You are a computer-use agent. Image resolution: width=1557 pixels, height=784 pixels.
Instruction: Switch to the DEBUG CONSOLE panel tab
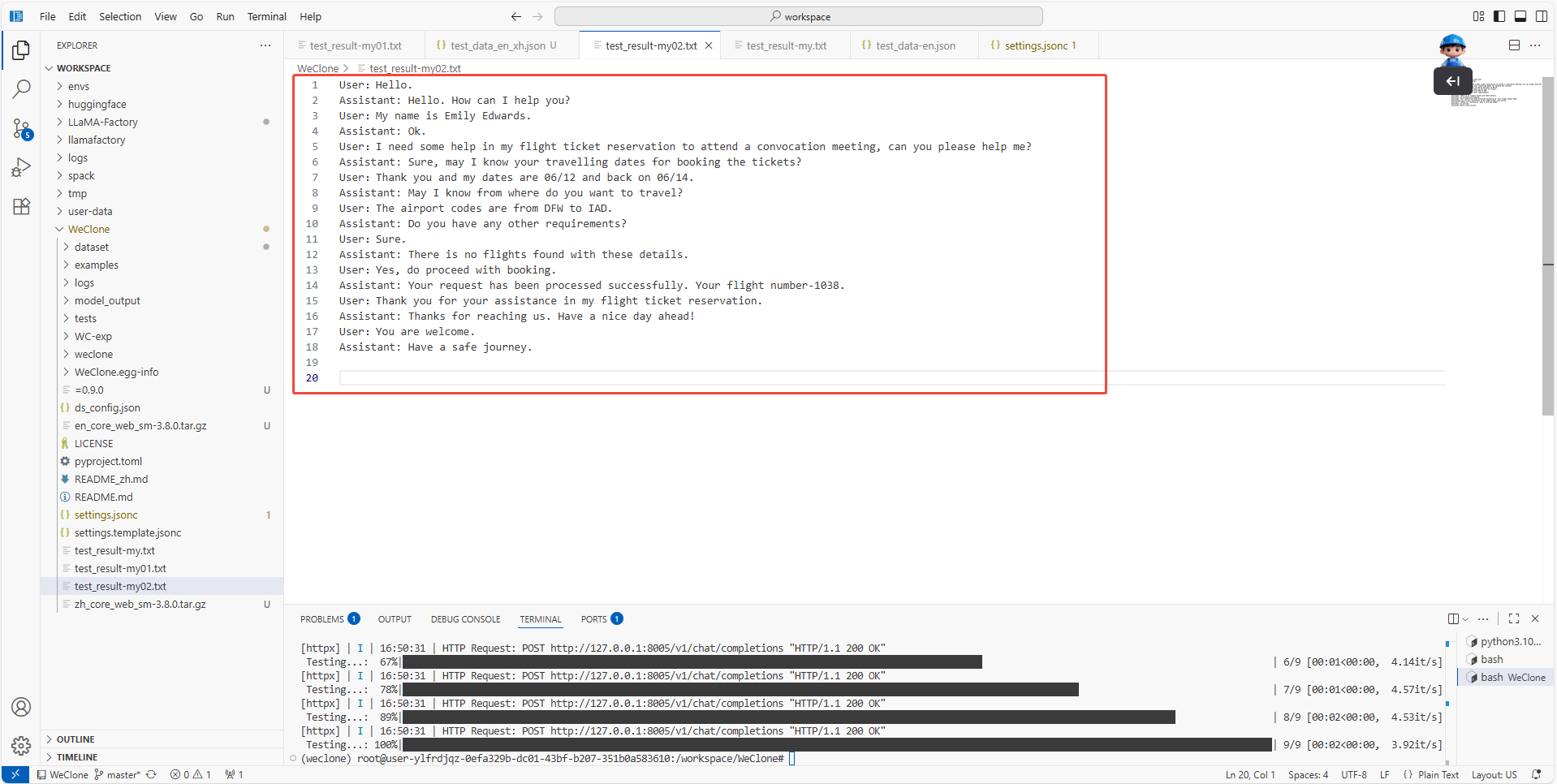(465, 619)
